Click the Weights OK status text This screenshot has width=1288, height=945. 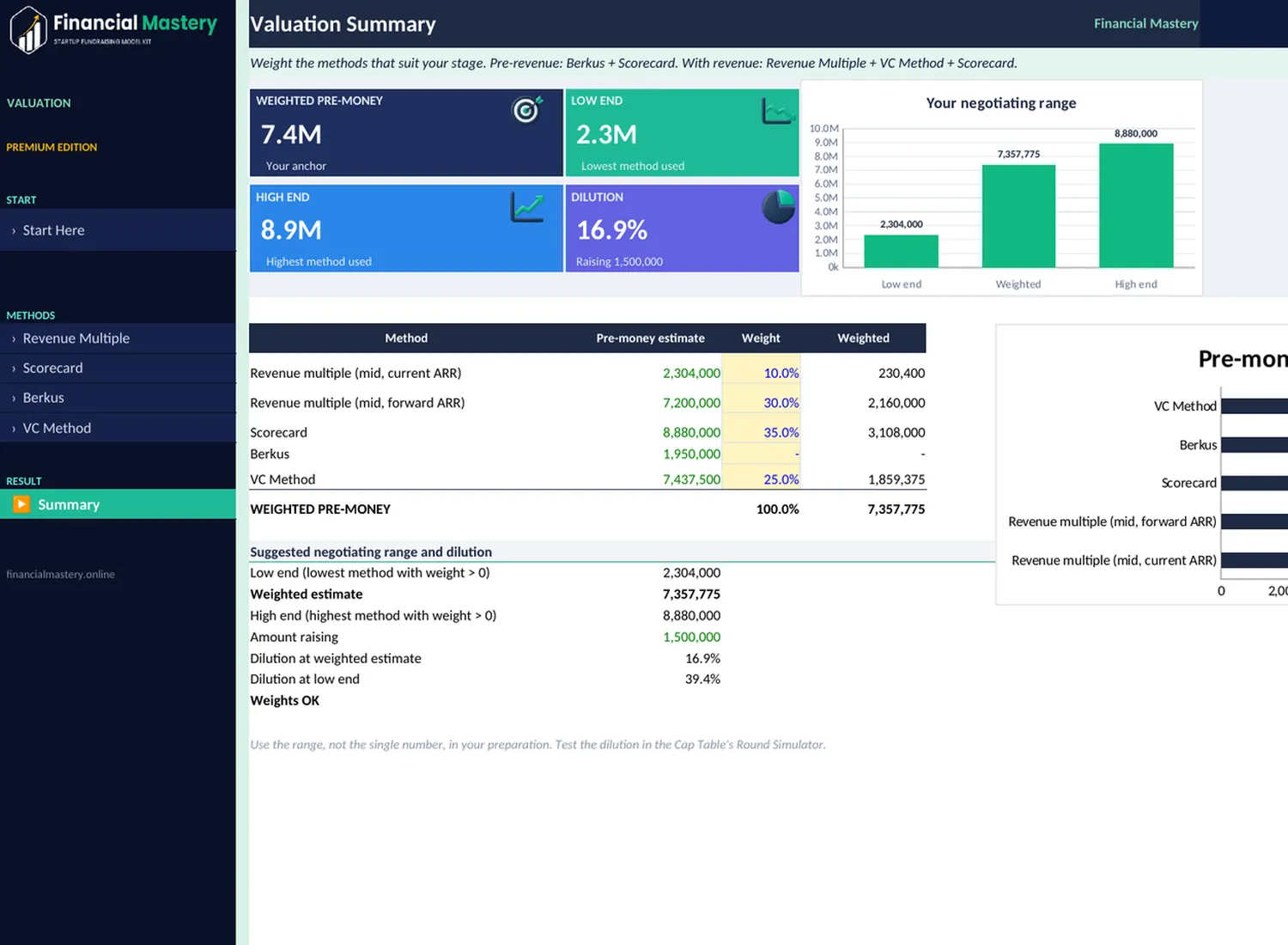coord(284,700)
